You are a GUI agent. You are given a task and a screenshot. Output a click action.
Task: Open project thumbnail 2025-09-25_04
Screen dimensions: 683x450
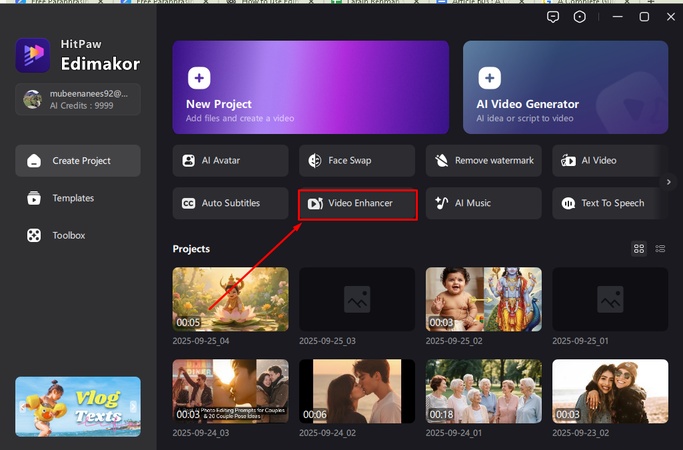pos(230,299)
